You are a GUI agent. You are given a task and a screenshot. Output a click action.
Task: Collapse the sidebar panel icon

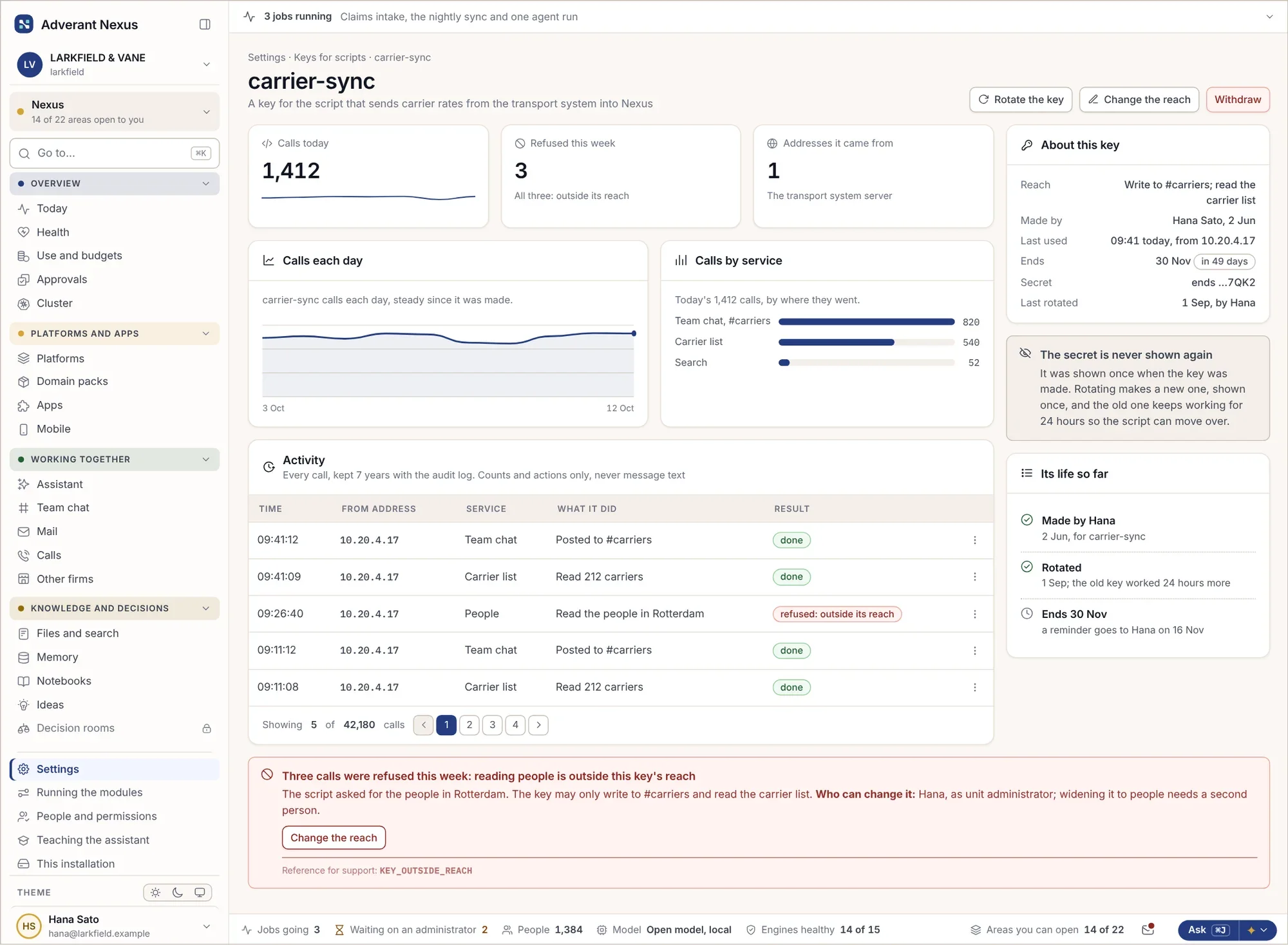coord(205,24)
